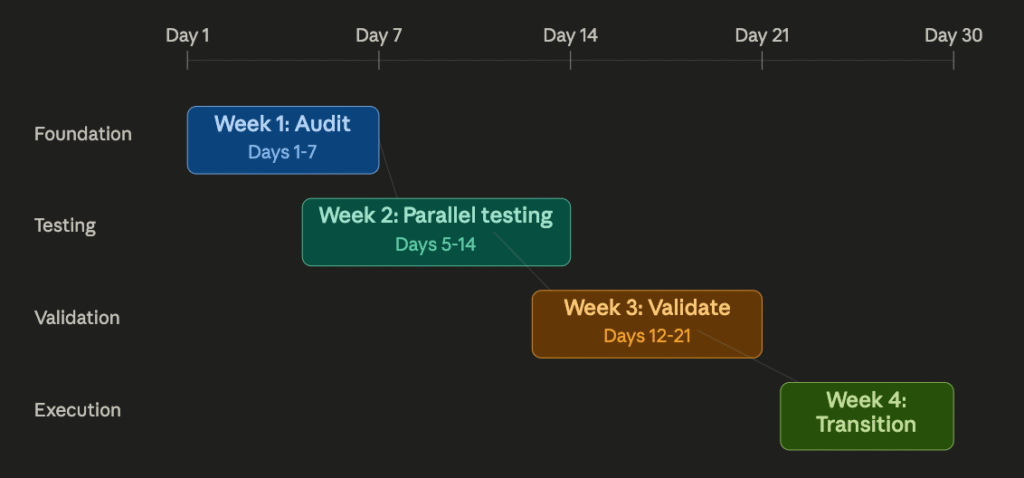This screenshot has width=1024, height=478.
Task: Select the Week 1: Audit title
Action: click(x=282, y=124)
